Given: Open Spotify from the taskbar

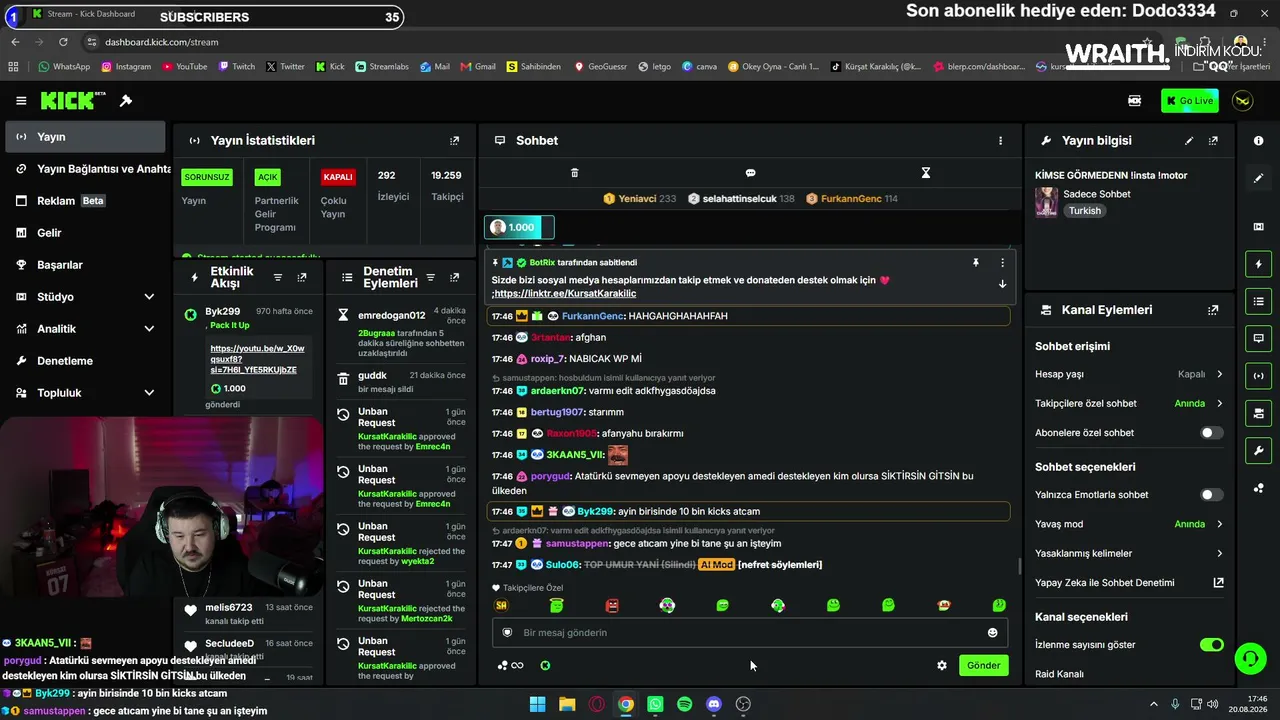Looking at the screenshot, I should coord(684,704).
